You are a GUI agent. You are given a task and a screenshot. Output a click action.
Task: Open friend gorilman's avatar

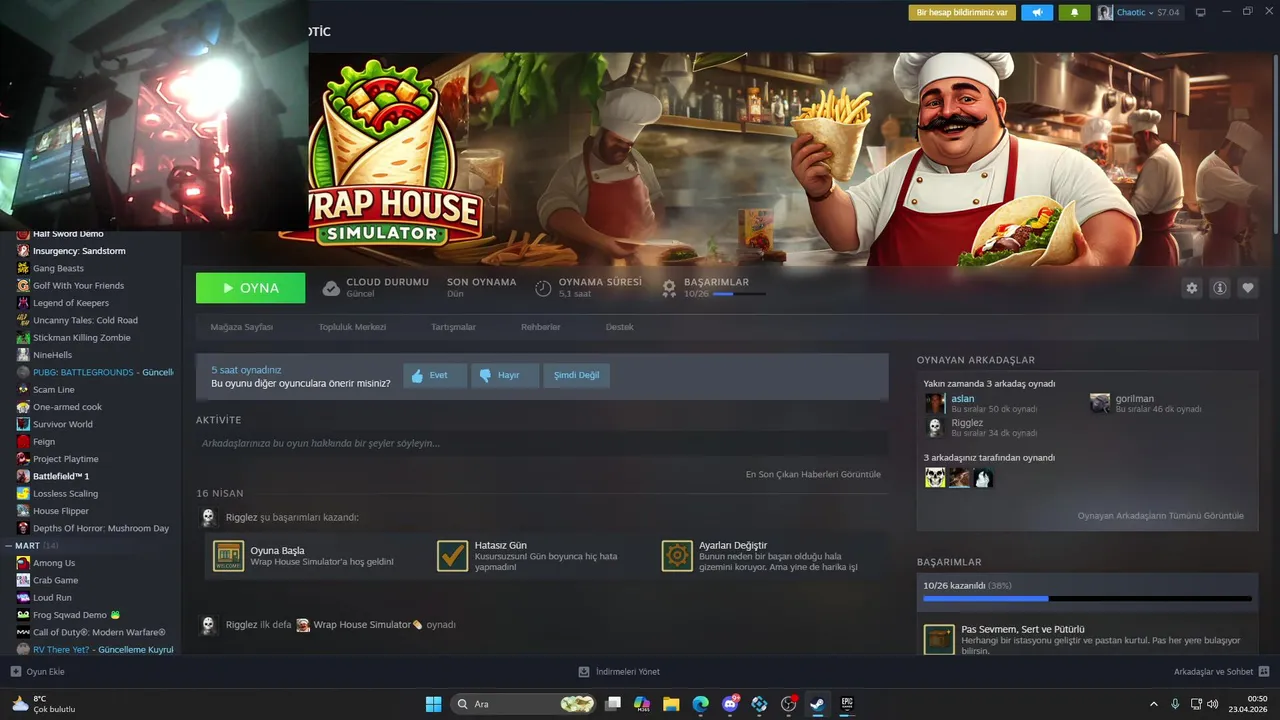pyautogui.click(x=1100, y=403)
